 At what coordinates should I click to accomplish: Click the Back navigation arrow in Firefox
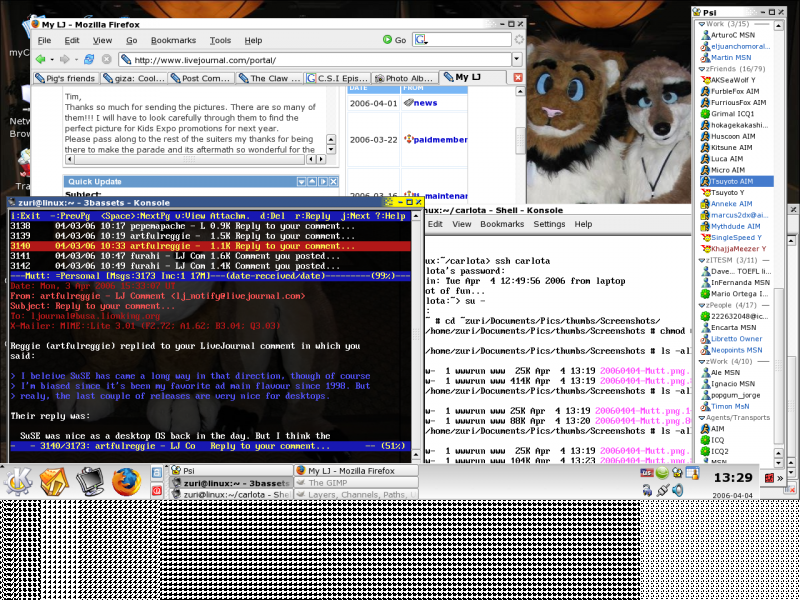tap(42, 59)
